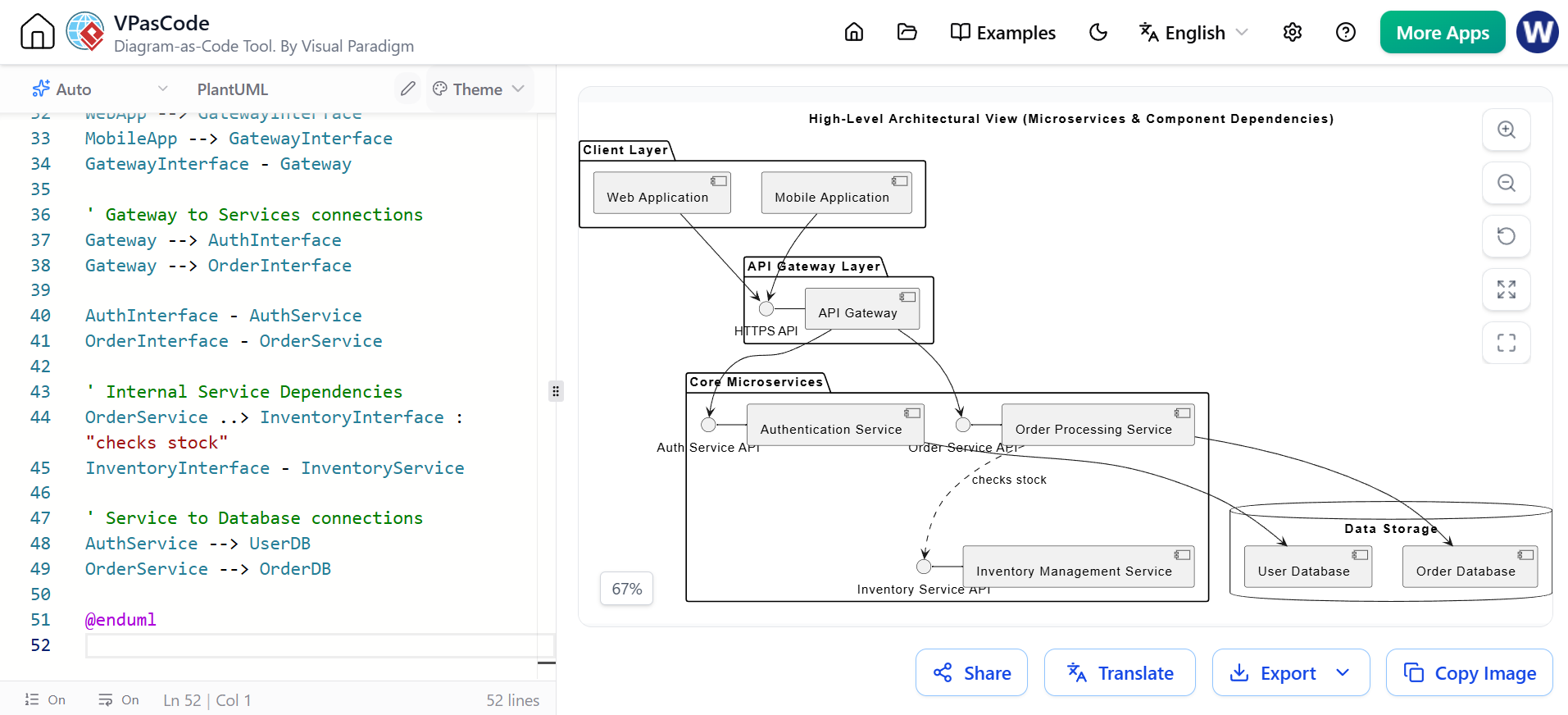The image size is (1568, 715).
Task: Click the house outline home icon at far left
Action: [x=38, y=32]
